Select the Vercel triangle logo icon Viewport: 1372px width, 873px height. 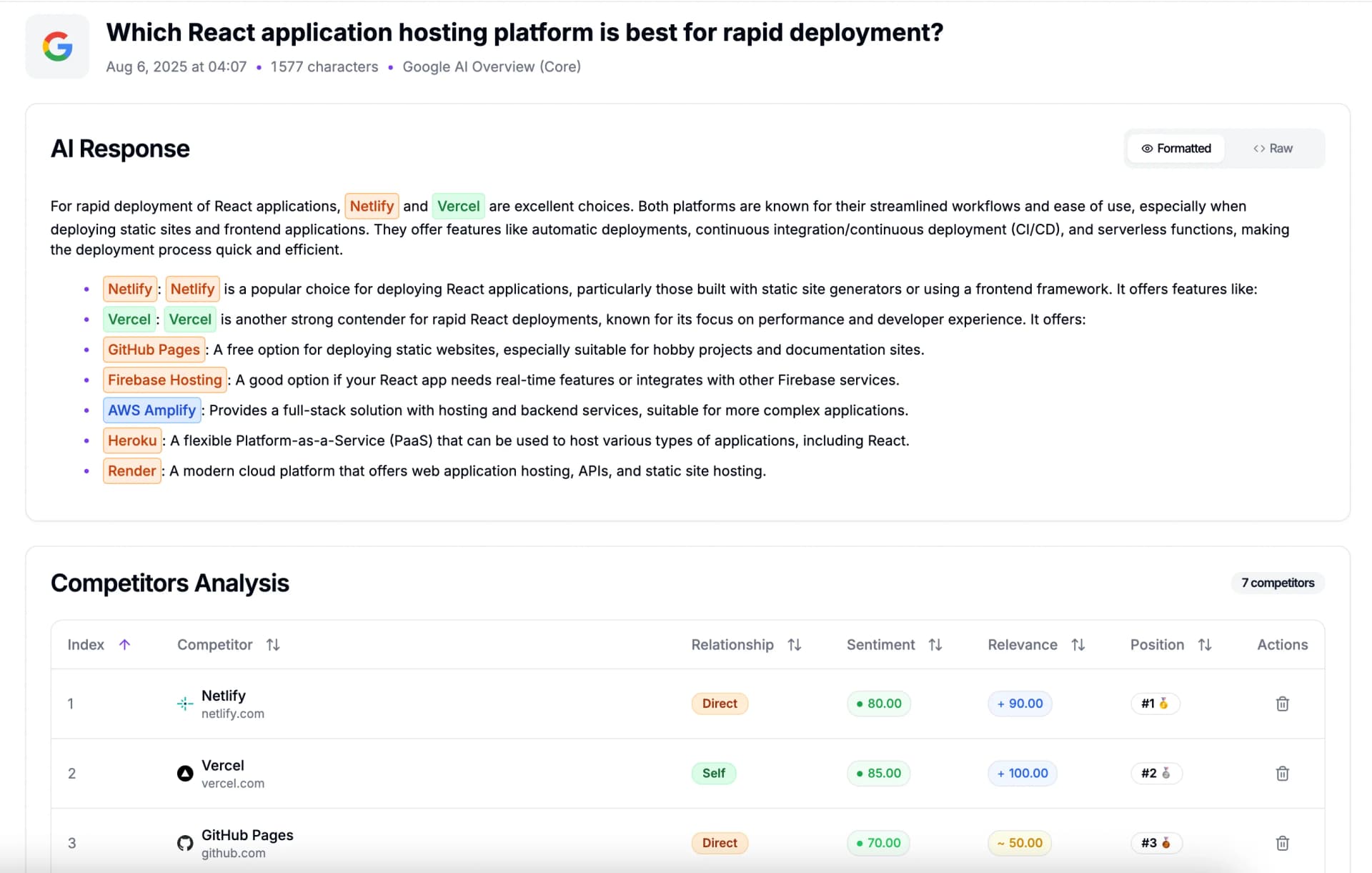coord(184,773)
